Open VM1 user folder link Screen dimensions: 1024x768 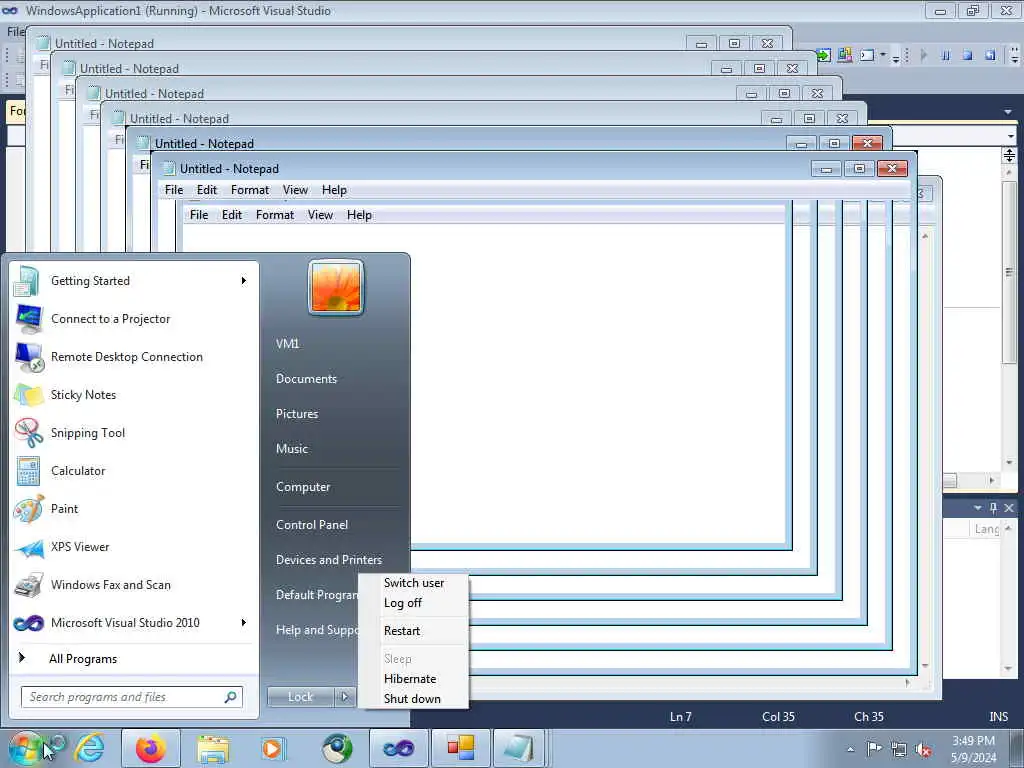click(287, 344)
